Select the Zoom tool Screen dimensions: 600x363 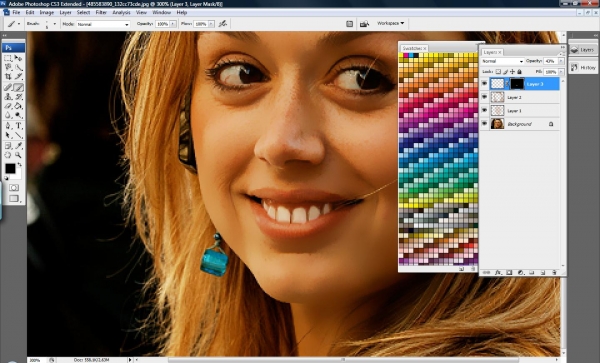click(18, 155)
